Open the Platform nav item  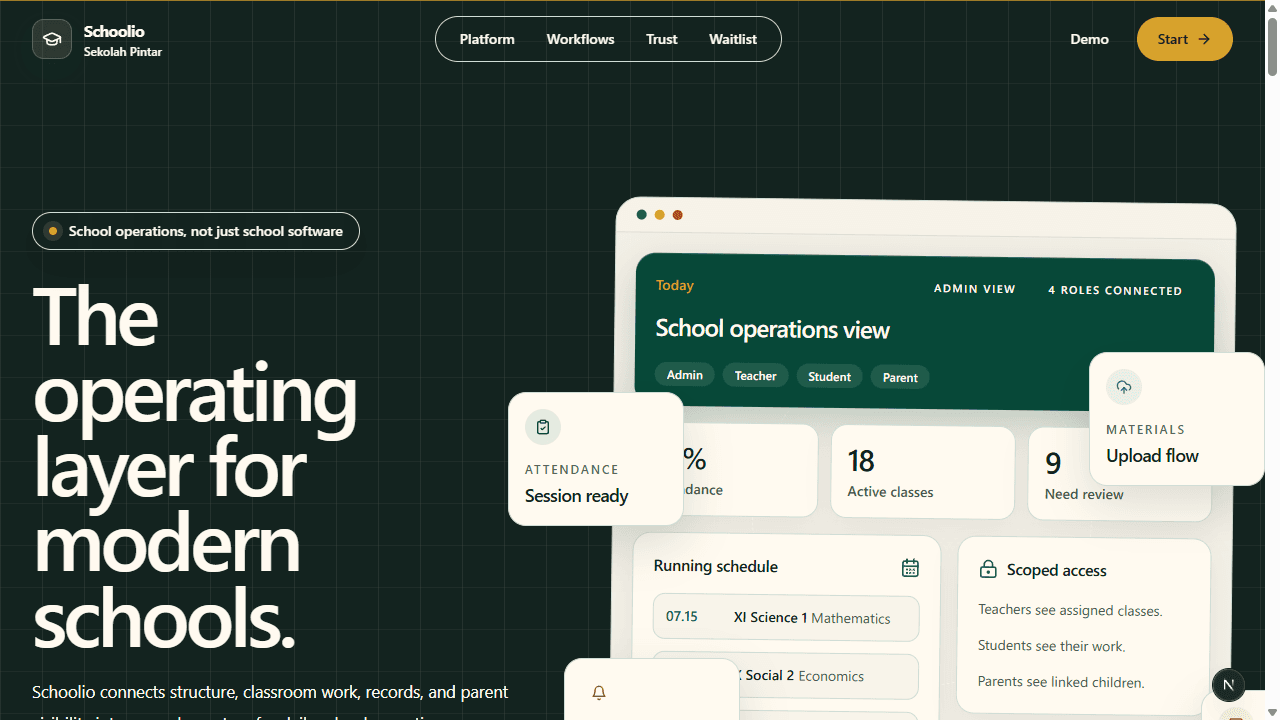487,39
